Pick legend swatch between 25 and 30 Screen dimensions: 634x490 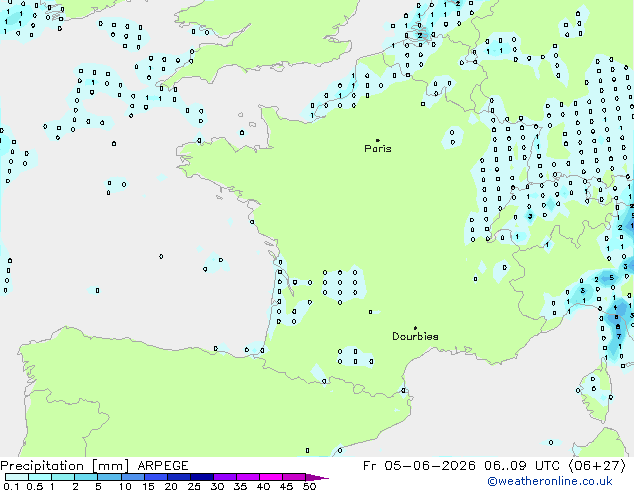tap(202, 477)
